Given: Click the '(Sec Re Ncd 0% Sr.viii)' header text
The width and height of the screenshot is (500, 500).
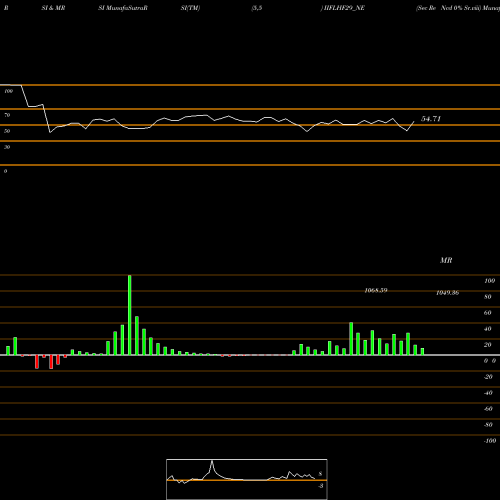Looking at the screenshot, I should pos(448,8).
